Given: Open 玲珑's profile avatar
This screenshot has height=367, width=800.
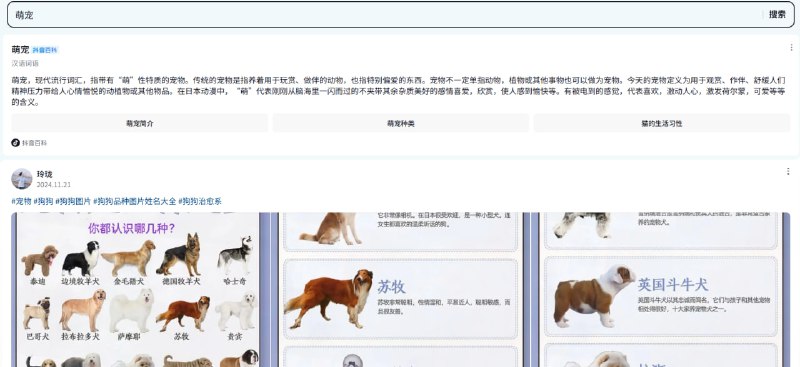Looking at the screenshot, I should pos(22,179).
